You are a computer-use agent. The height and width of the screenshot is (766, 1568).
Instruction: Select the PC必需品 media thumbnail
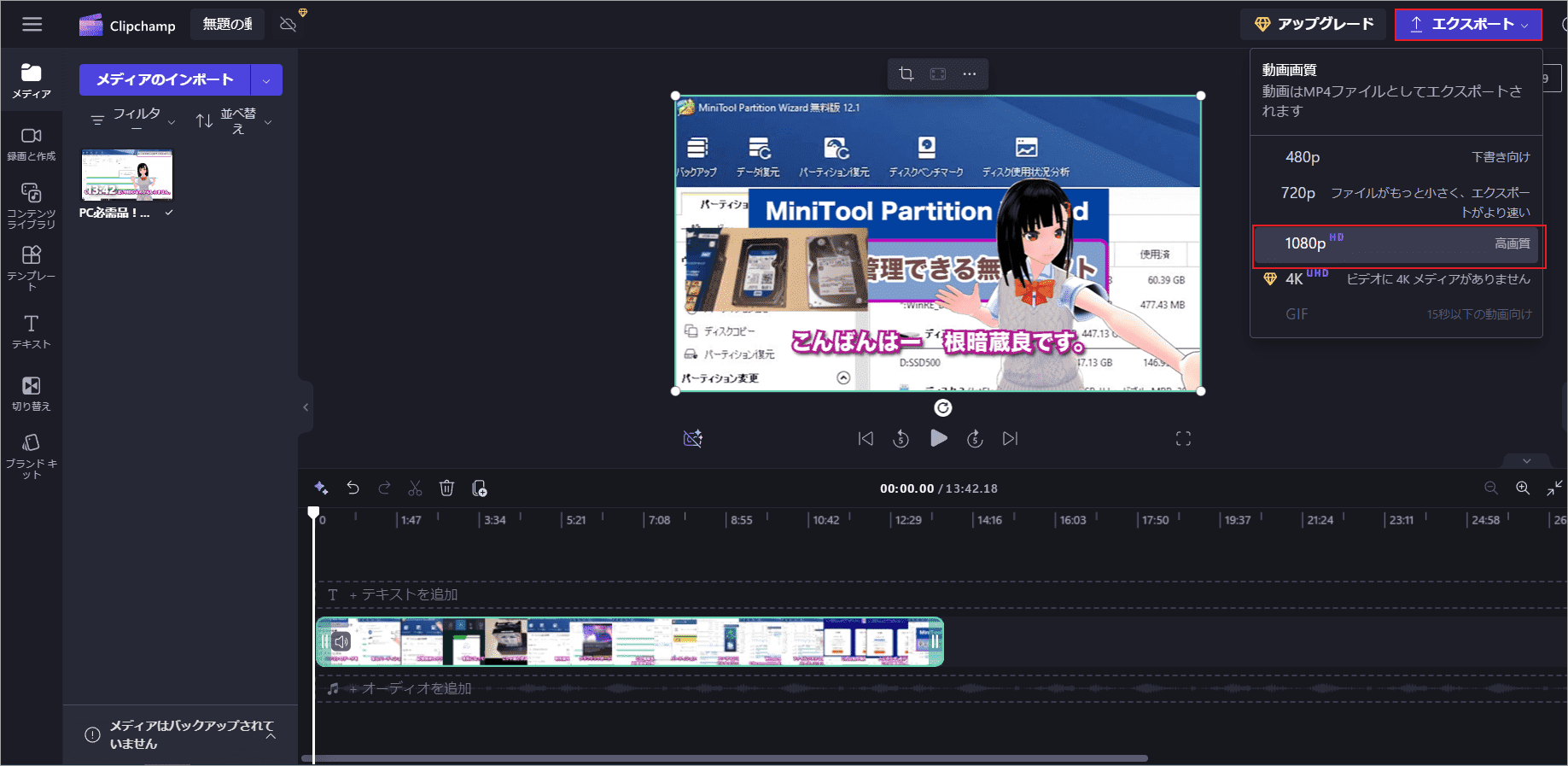click(126, 174)
